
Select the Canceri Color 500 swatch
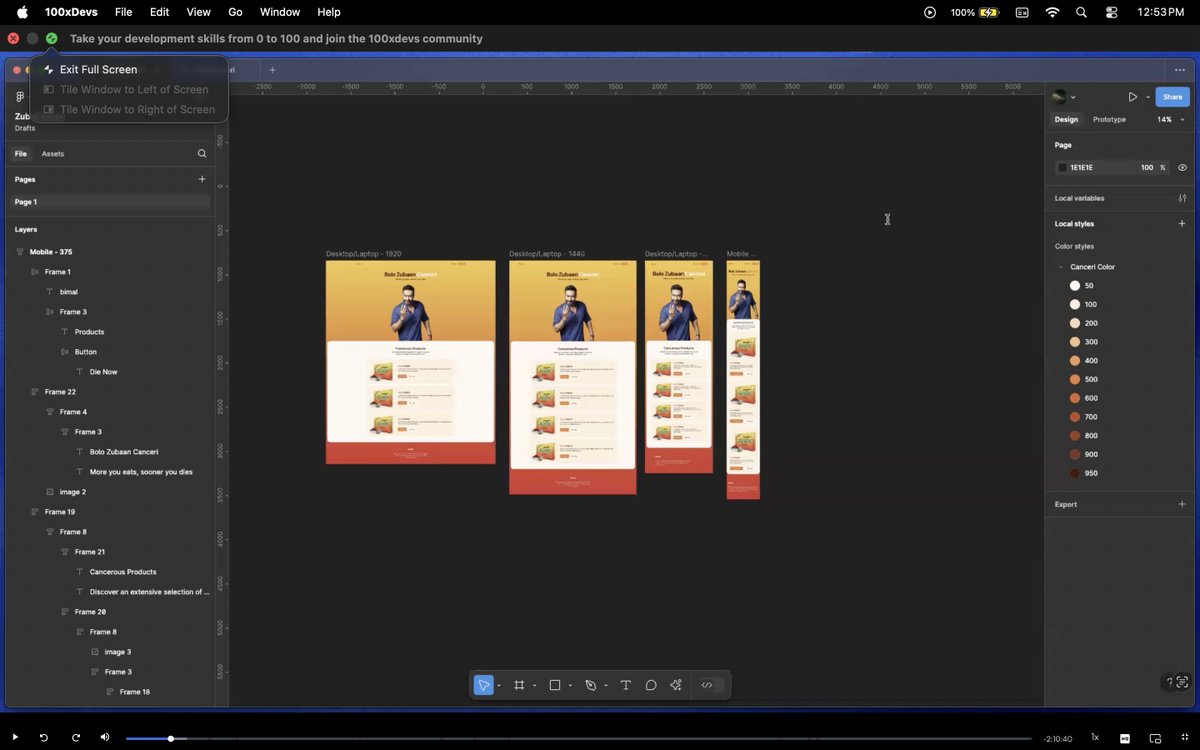tap(1075, 379)
